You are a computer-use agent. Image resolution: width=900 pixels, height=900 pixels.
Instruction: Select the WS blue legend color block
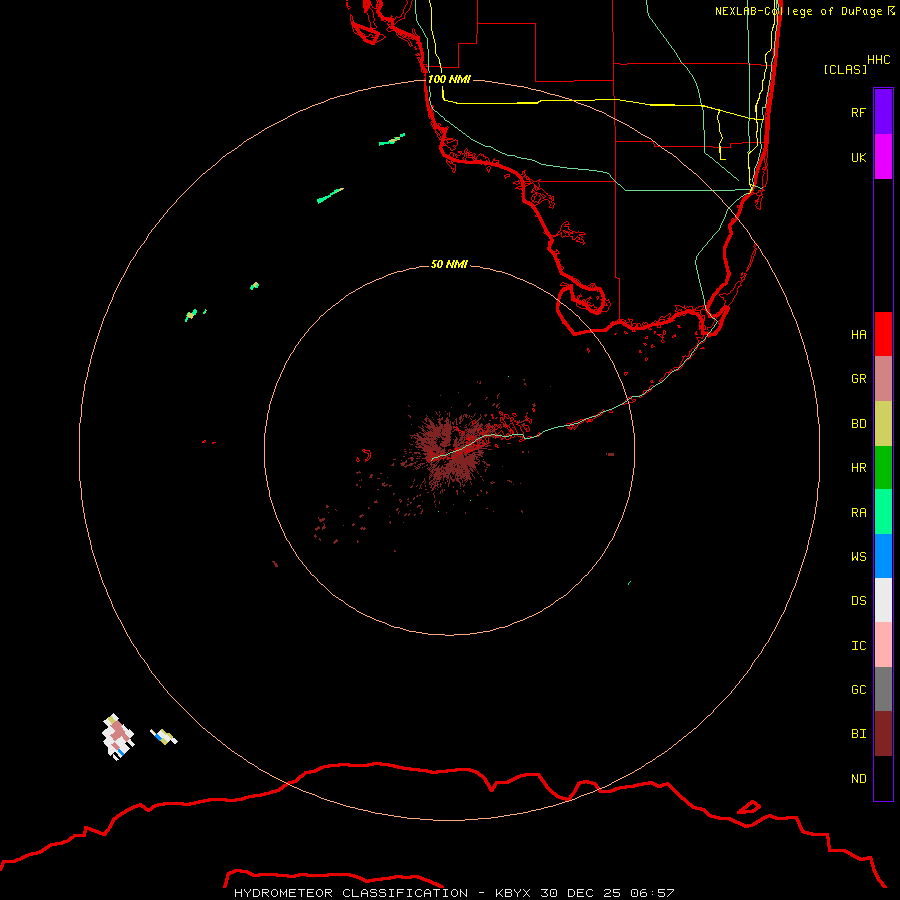883,556
